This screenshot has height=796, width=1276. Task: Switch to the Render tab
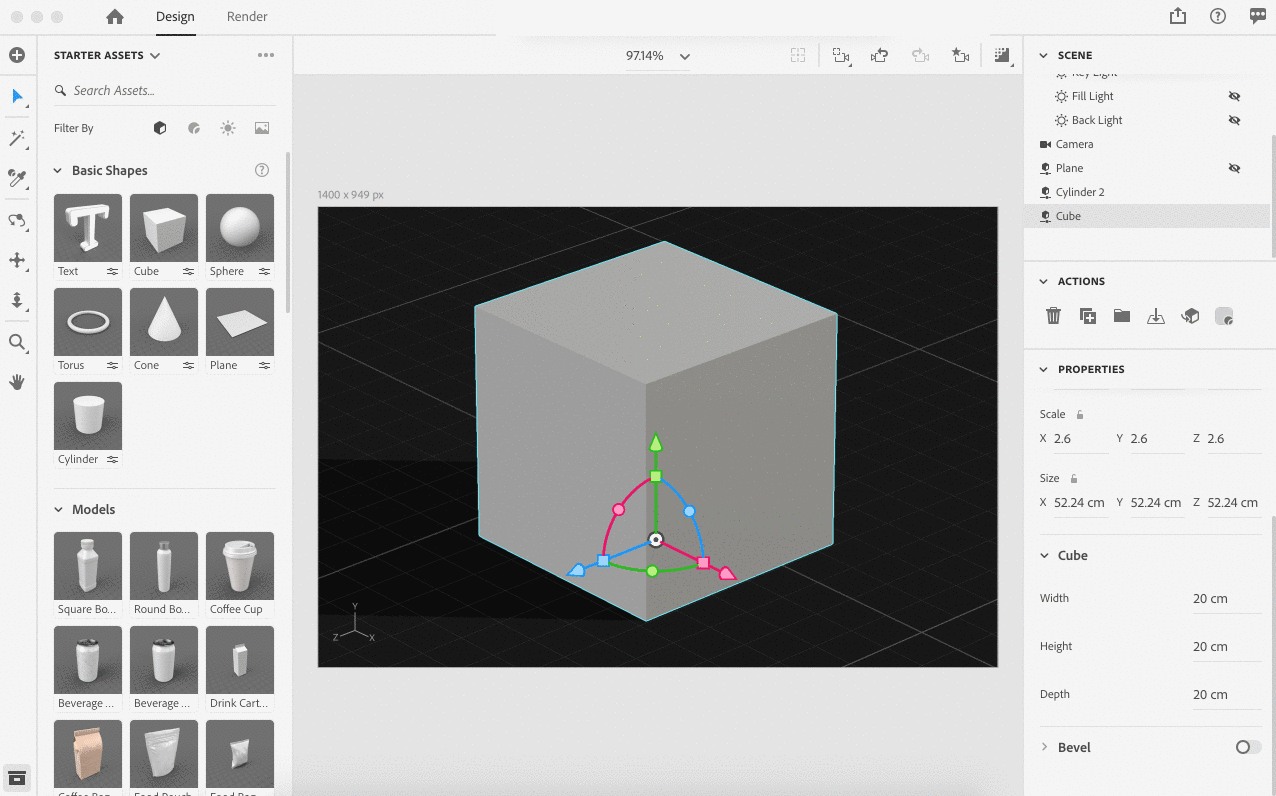click(x=247, y=16)
